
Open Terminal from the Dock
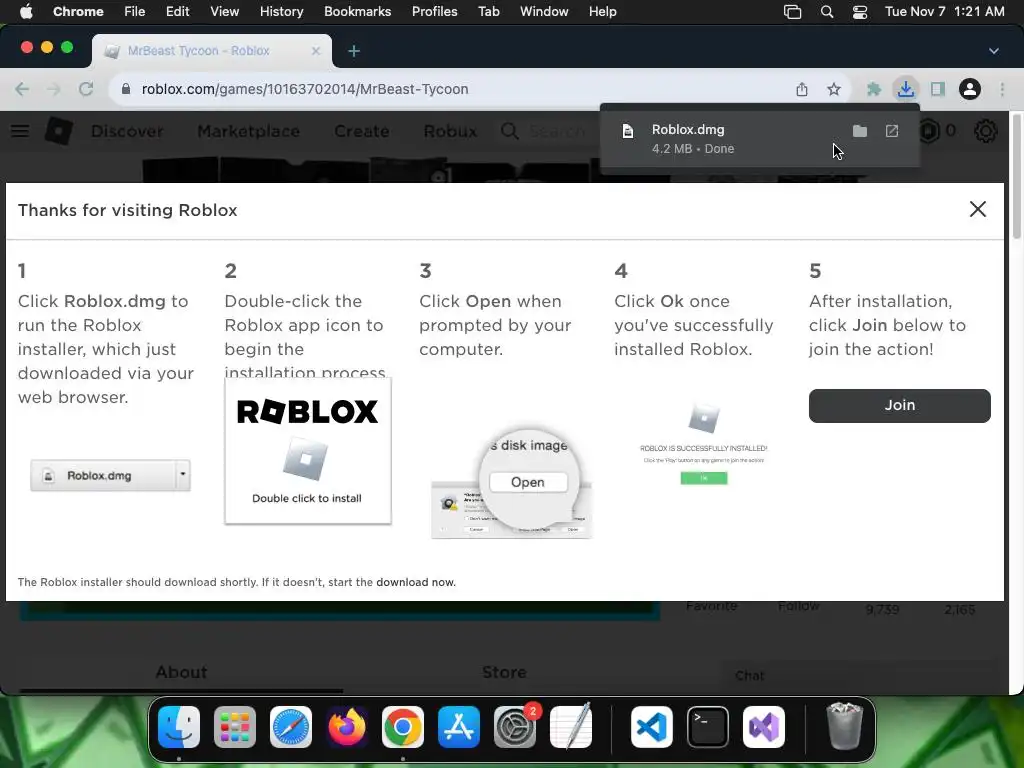[x=708, y=726]
